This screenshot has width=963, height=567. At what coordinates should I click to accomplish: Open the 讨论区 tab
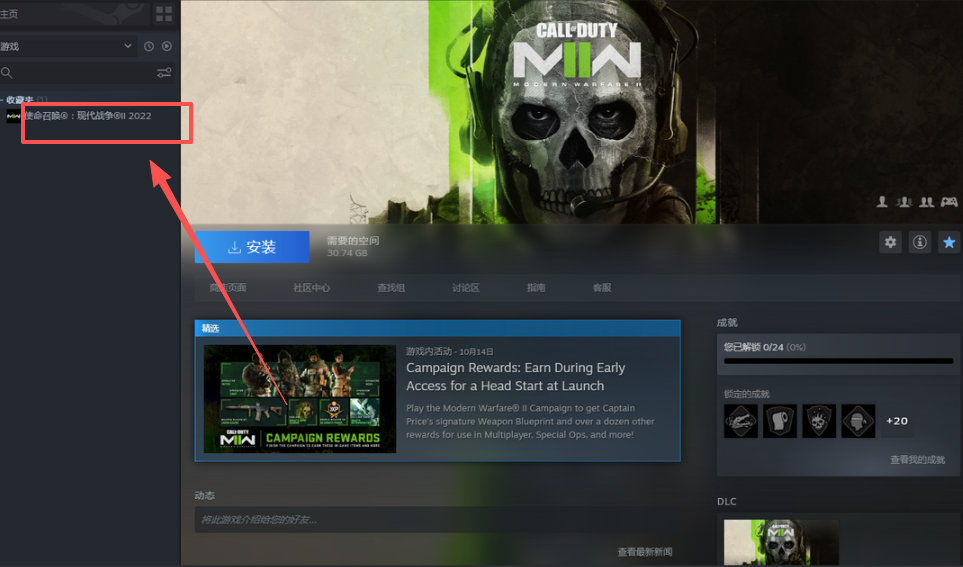(465, 288)
